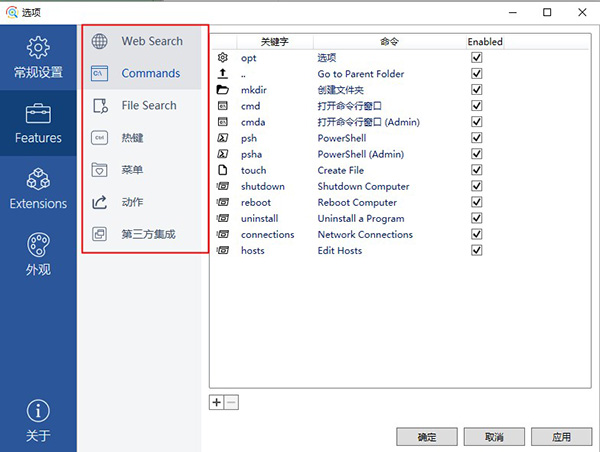This screenshot has height=452, width=600.
Task: Click the icon beside uninstall keyword
Action: pyautogui.click(x=223, y=218)
